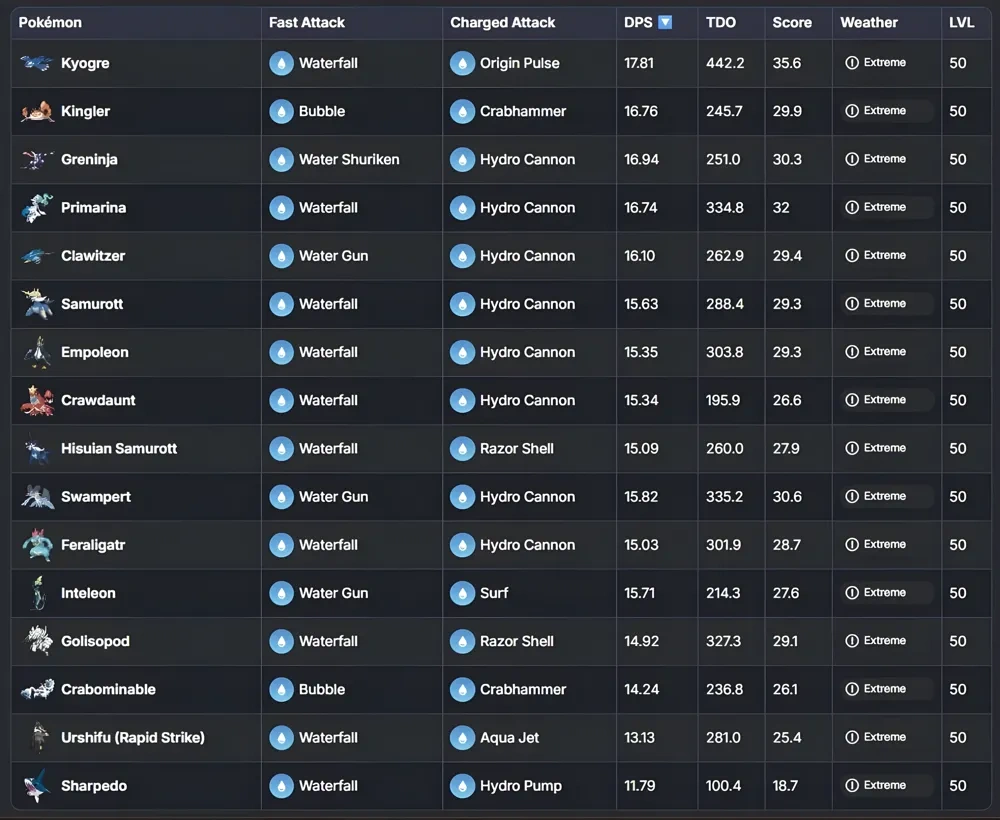Click DPS value 17.81
This screenshot has height=820, width=1000.
639,63
